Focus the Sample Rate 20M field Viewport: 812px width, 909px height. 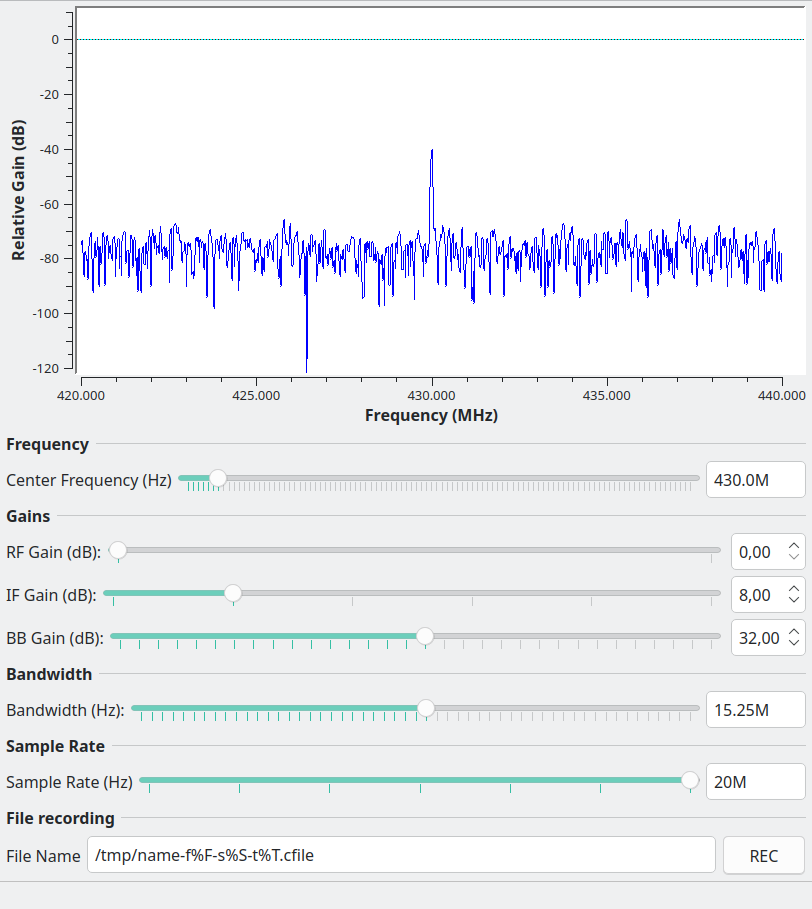756,781
